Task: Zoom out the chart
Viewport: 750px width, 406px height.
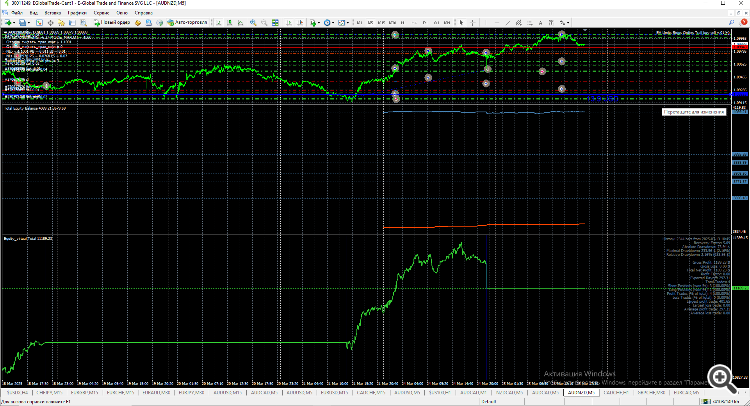Action: (264, 22)
